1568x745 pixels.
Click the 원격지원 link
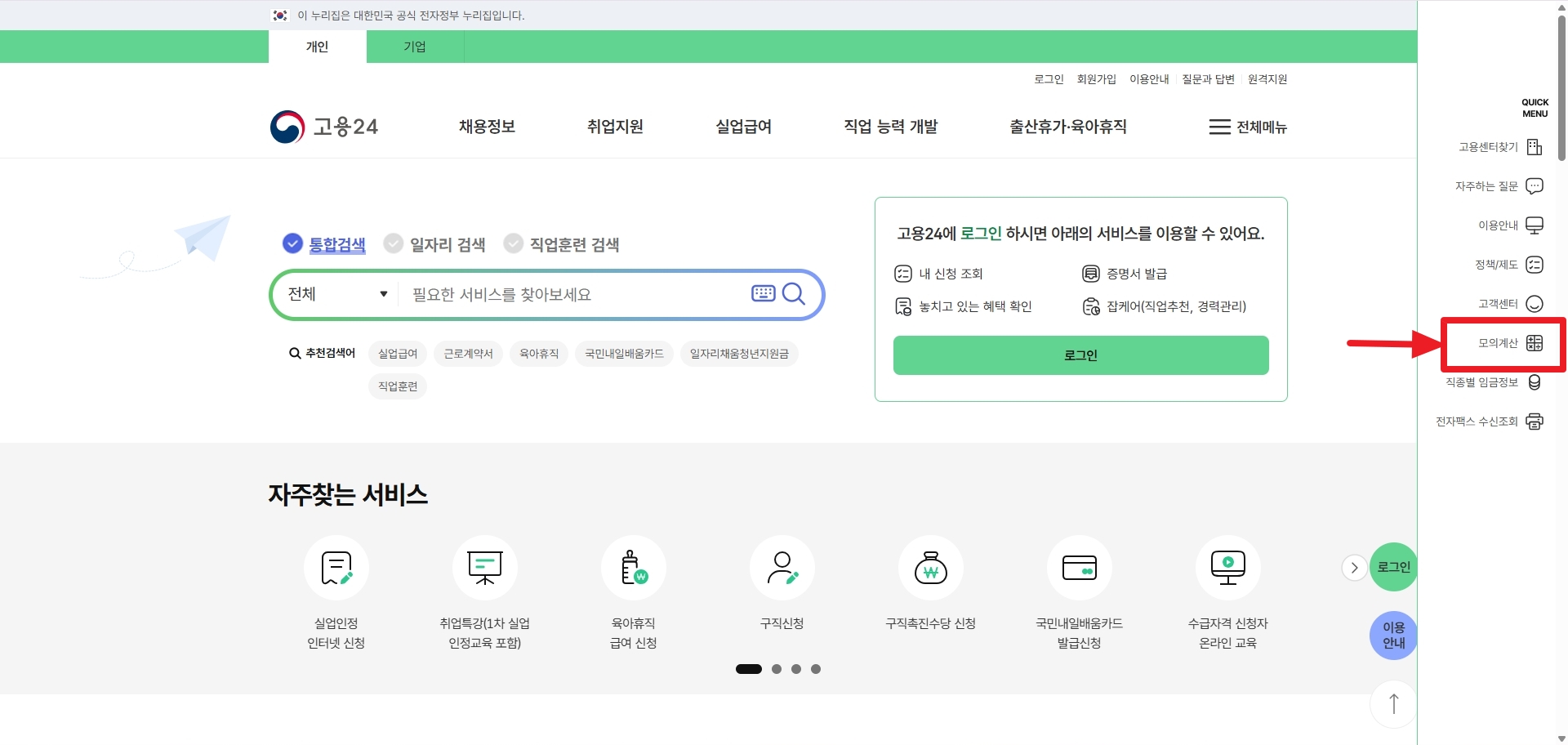click(1267, 79)
